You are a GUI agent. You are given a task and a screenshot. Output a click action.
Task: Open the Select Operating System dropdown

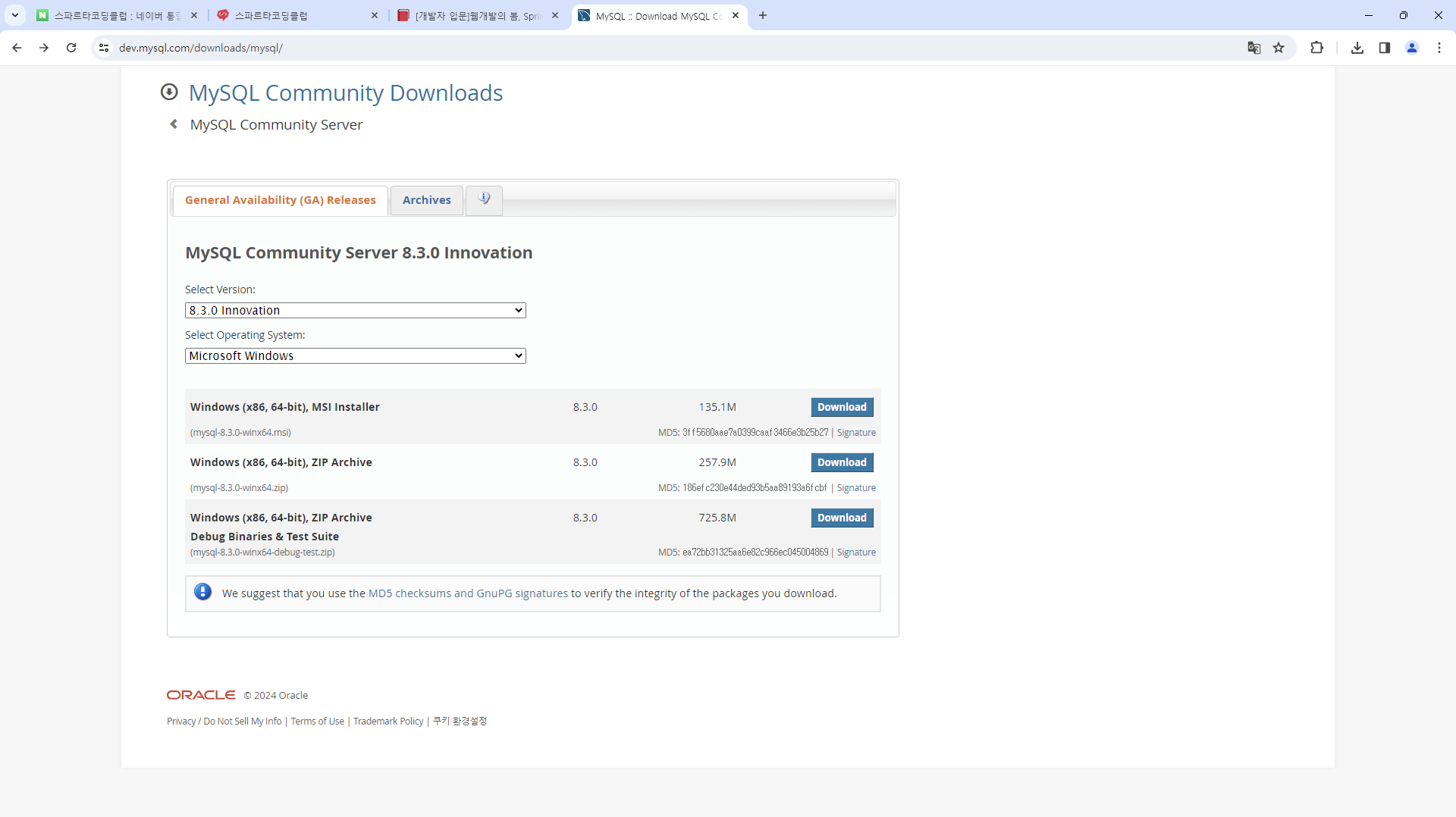356,355
